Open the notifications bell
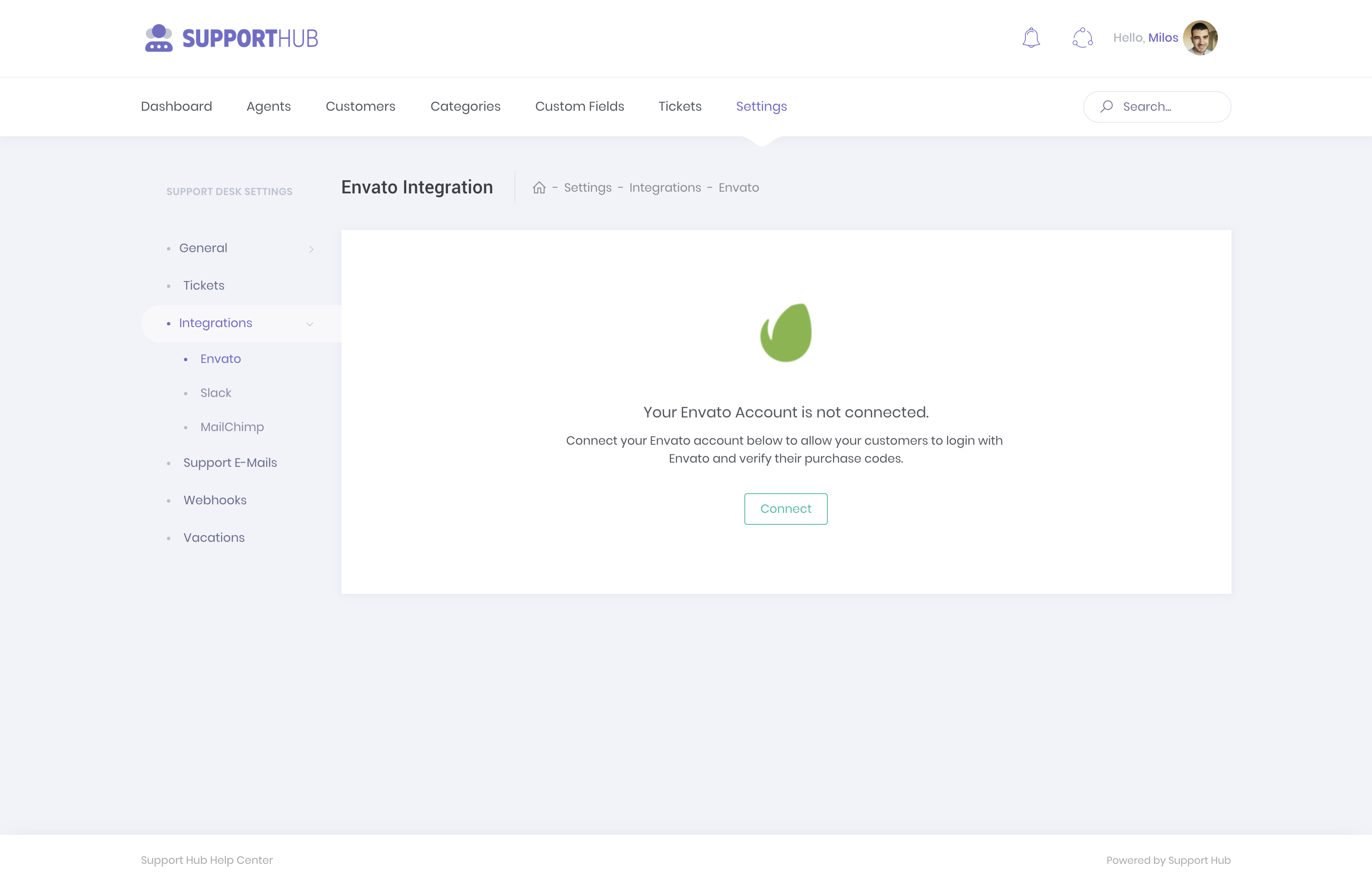The image size is (1372, 886). click(x=1031, y=38)
